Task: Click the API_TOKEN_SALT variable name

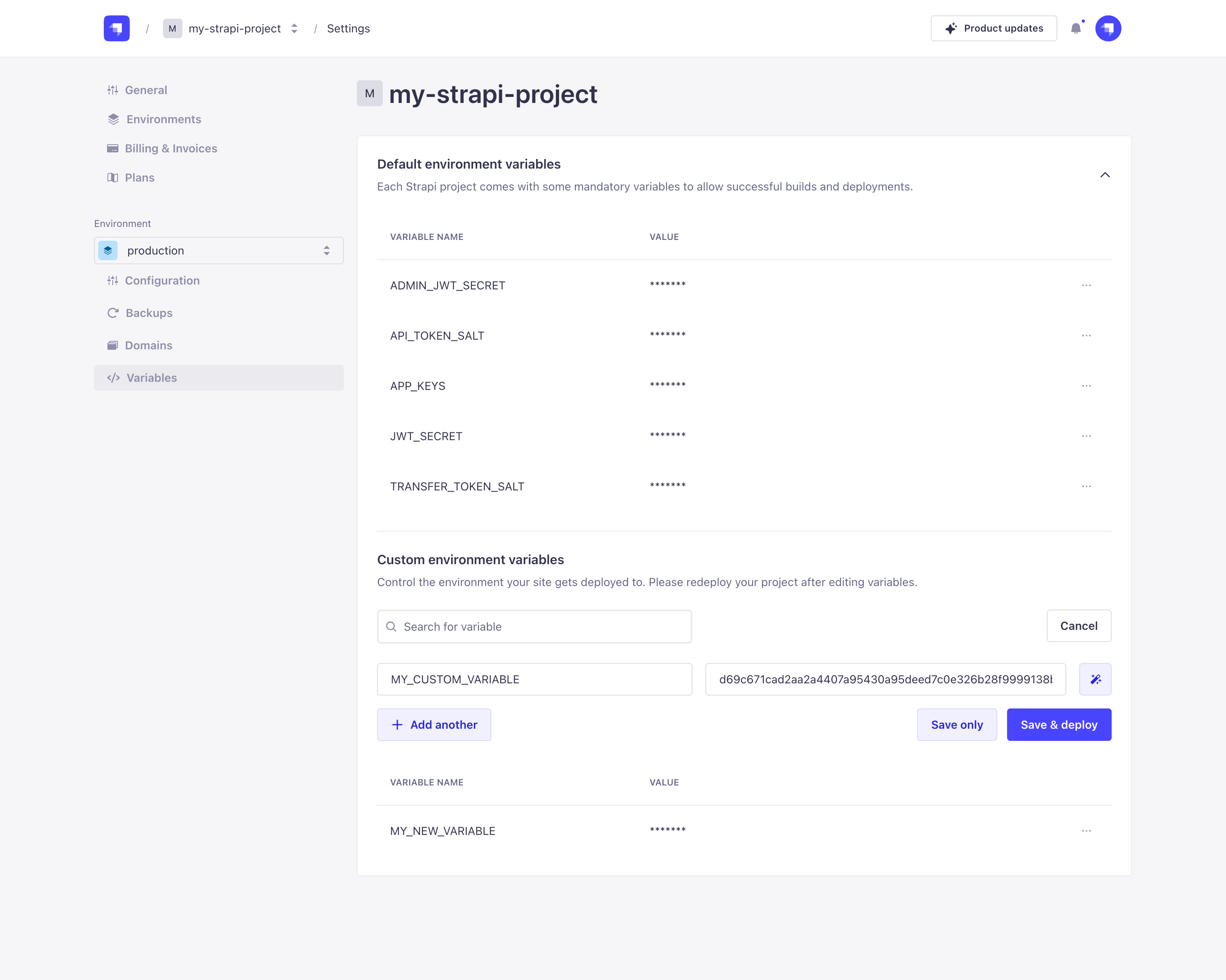Action: tap(437, 336)
